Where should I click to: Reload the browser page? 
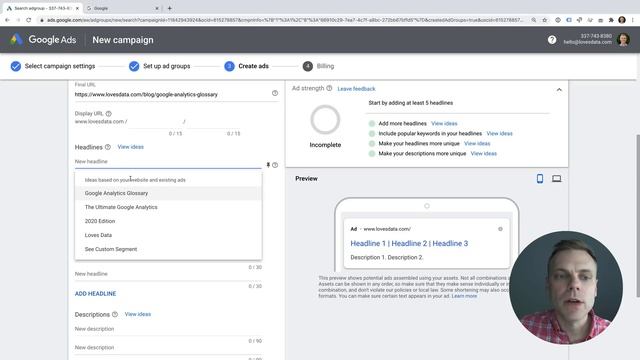(x=29, y=20)
